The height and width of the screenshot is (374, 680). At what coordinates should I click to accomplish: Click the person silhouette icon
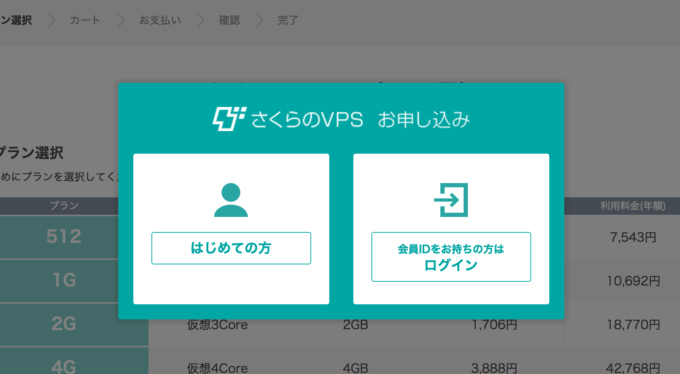pos(231,200)
